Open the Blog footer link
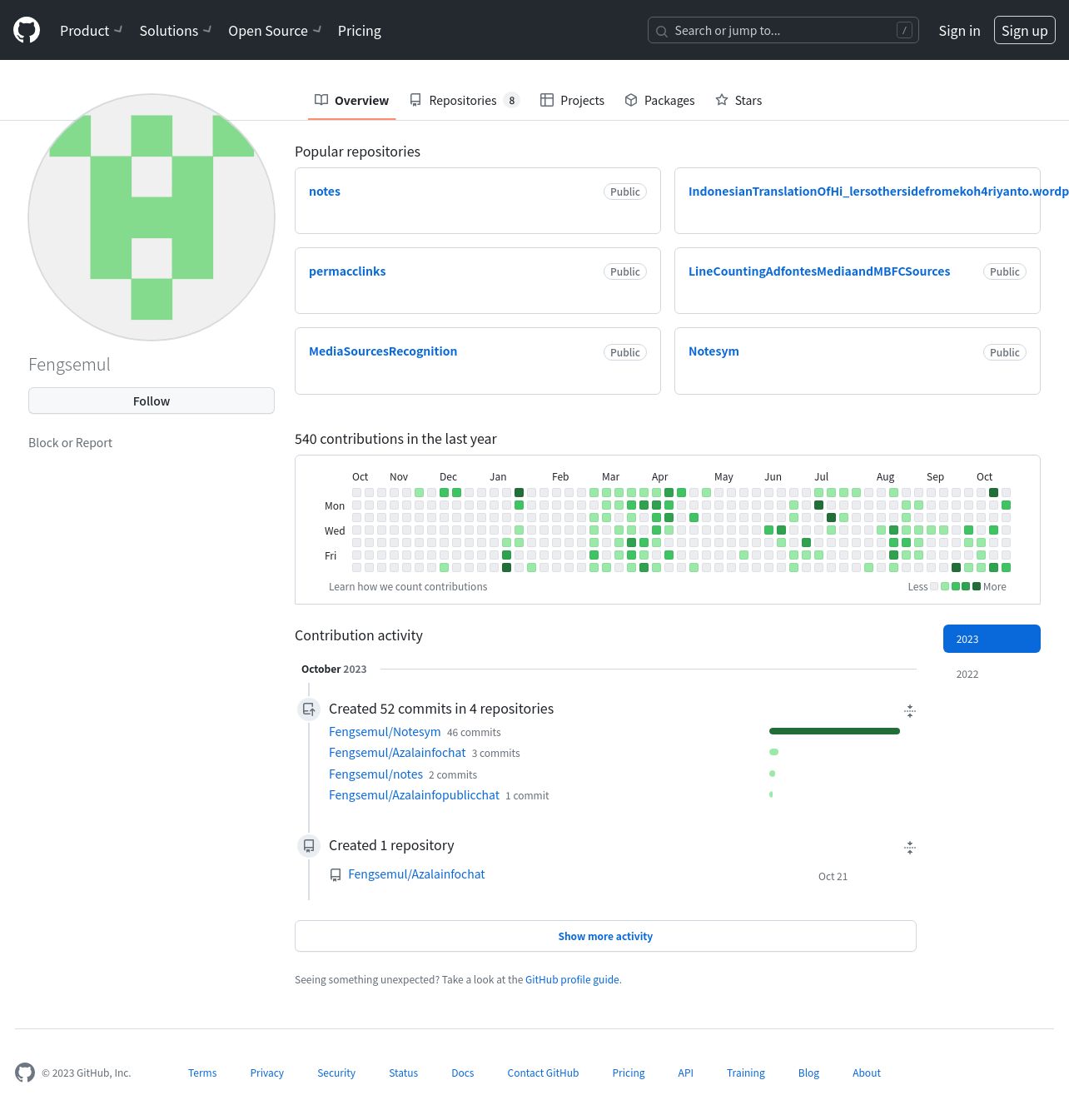 click(808, 1073)
